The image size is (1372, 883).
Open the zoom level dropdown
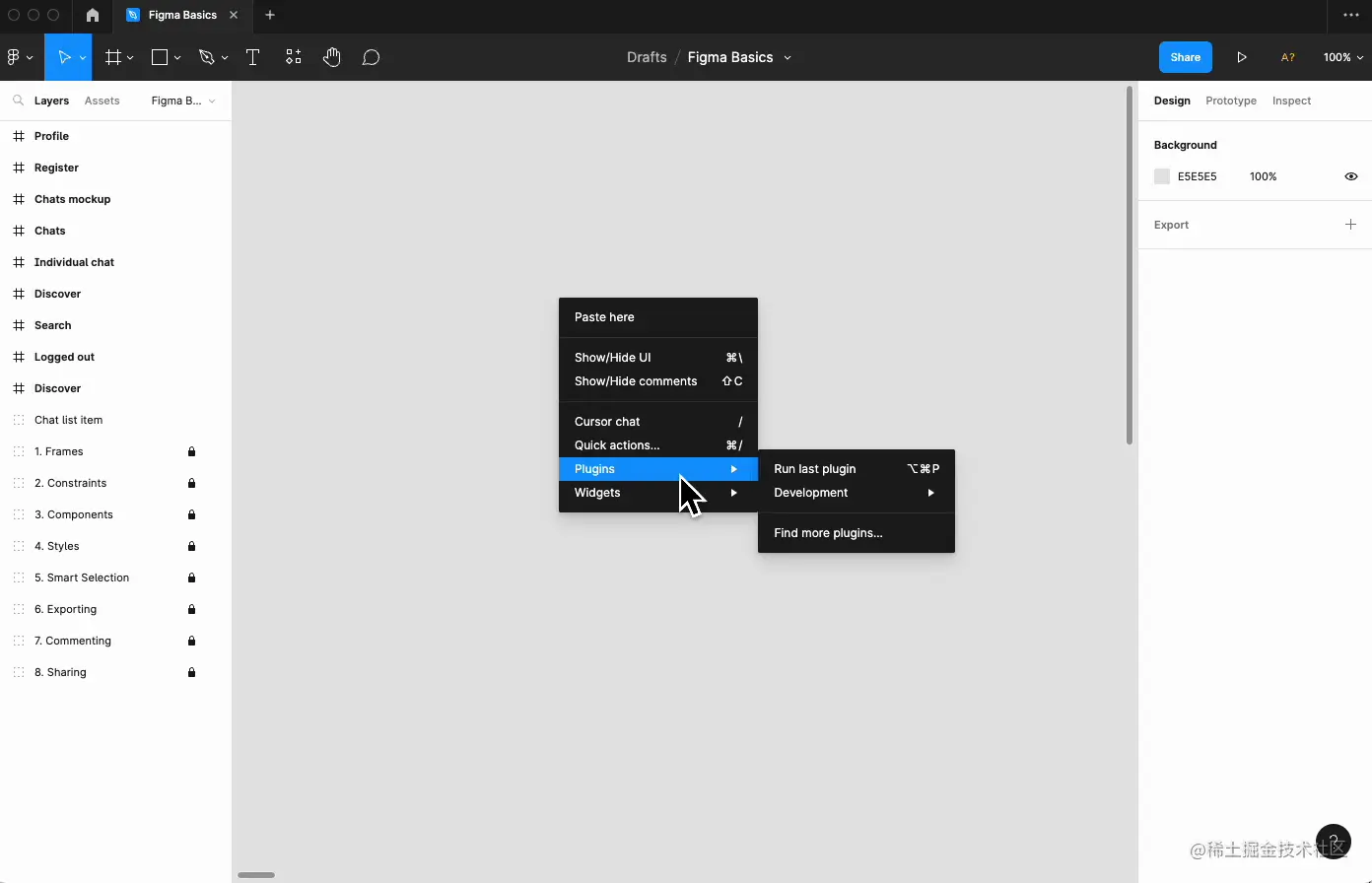[1342, 56]
